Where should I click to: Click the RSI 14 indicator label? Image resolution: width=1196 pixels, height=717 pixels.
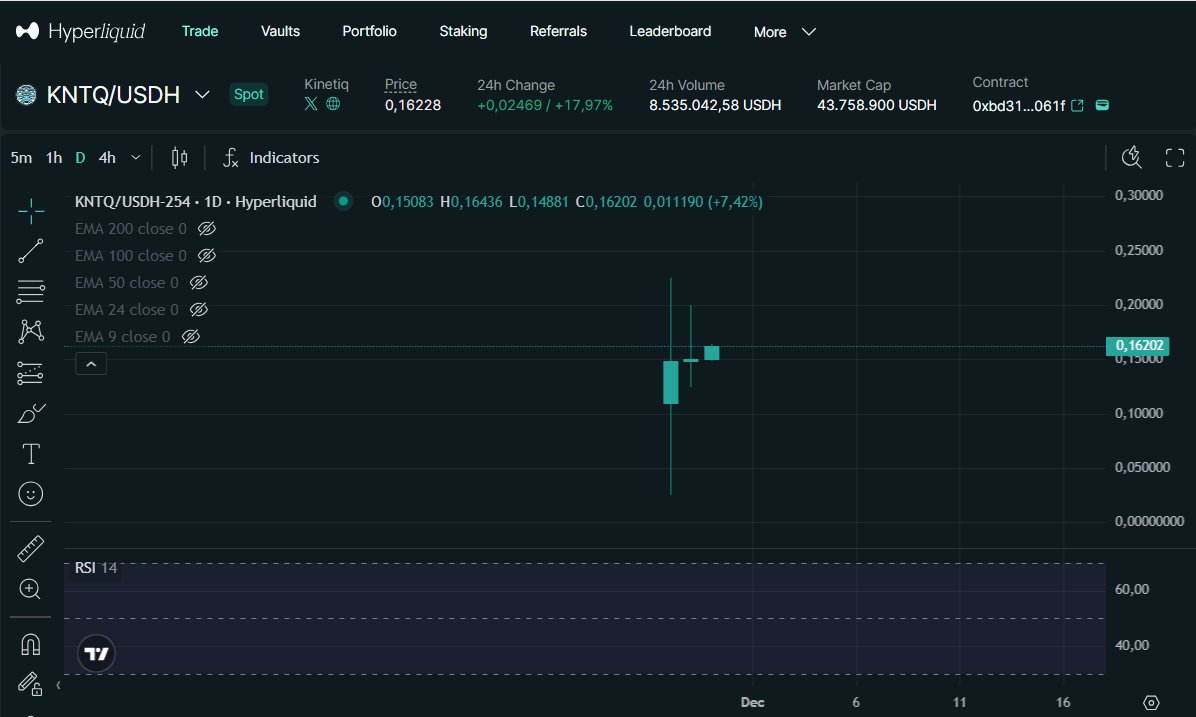(x=96, y=568)
